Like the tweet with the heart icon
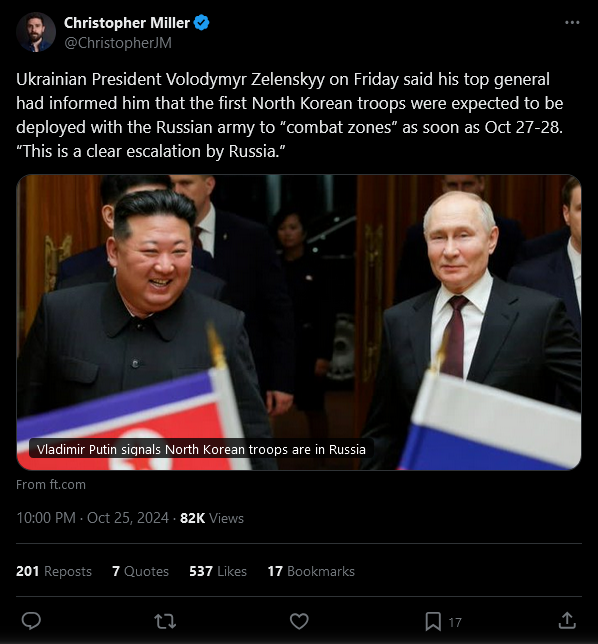The image size is (598, 644). click(x=299, y=621)
